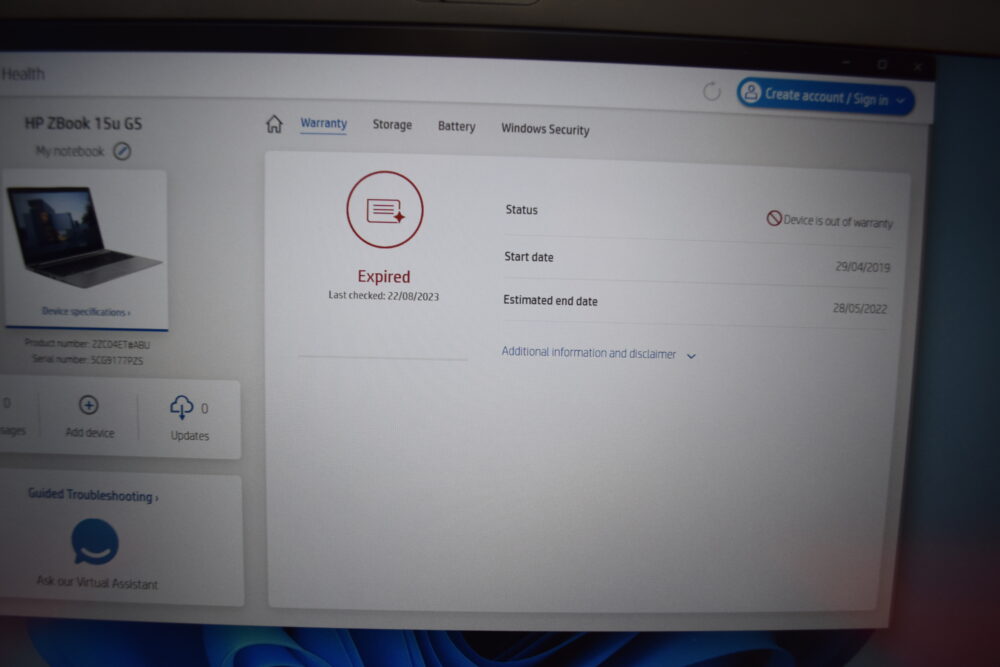Click the refresh icon near sign in

(x=712, y=92)
